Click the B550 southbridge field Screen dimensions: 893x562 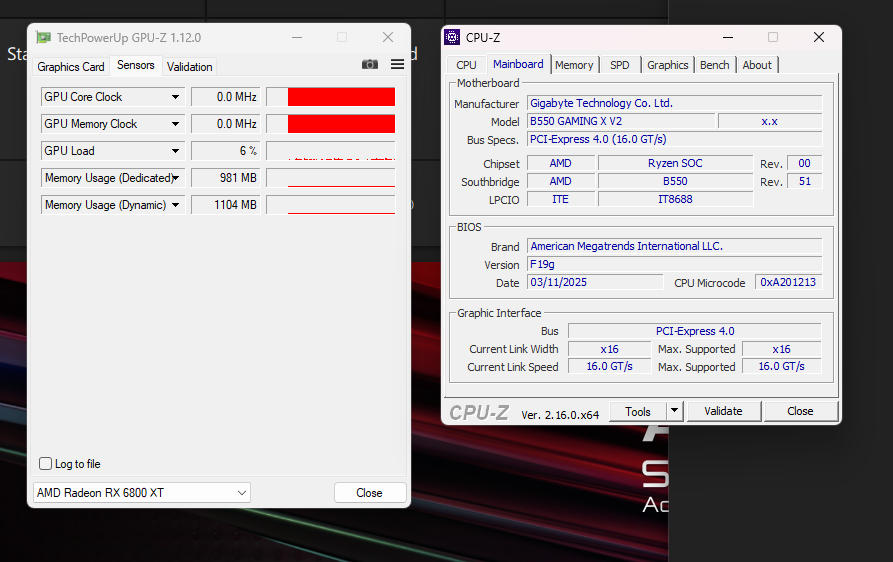[675, 181]
